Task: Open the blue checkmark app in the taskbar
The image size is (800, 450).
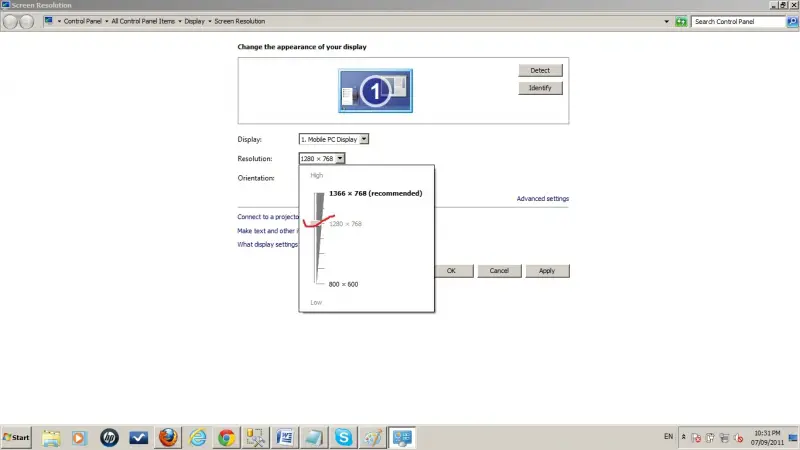Action: (x=138, y=438)
